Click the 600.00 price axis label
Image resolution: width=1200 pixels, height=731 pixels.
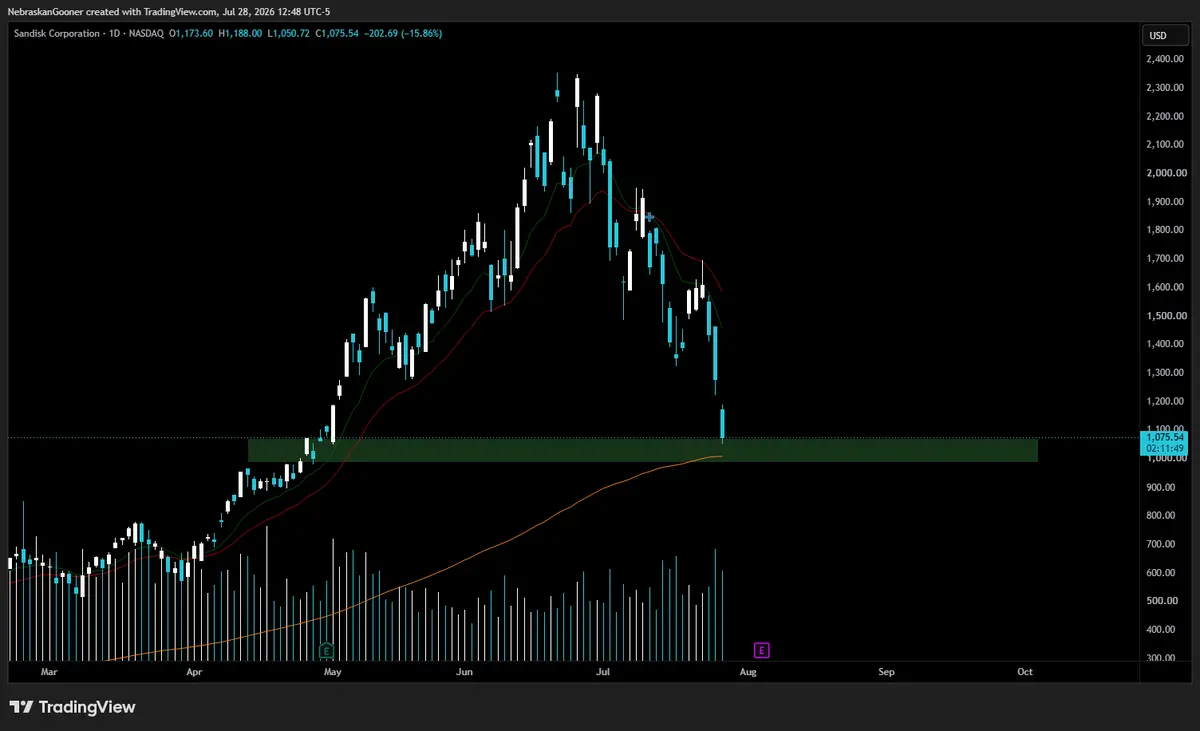[x=1163, y=573]
